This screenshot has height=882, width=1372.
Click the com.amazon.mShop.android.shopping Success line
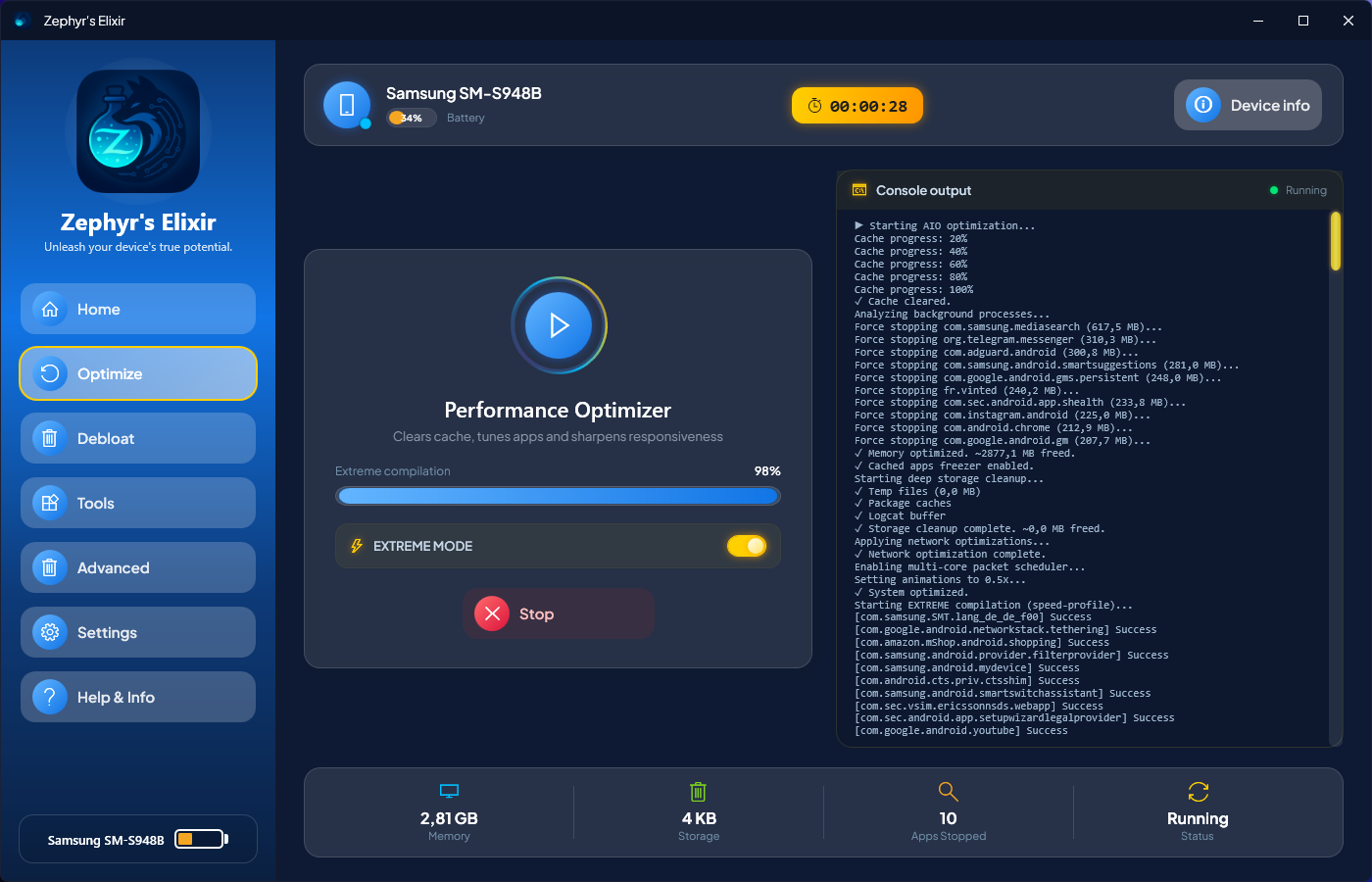pyautogui.click(x=982, y=643)
